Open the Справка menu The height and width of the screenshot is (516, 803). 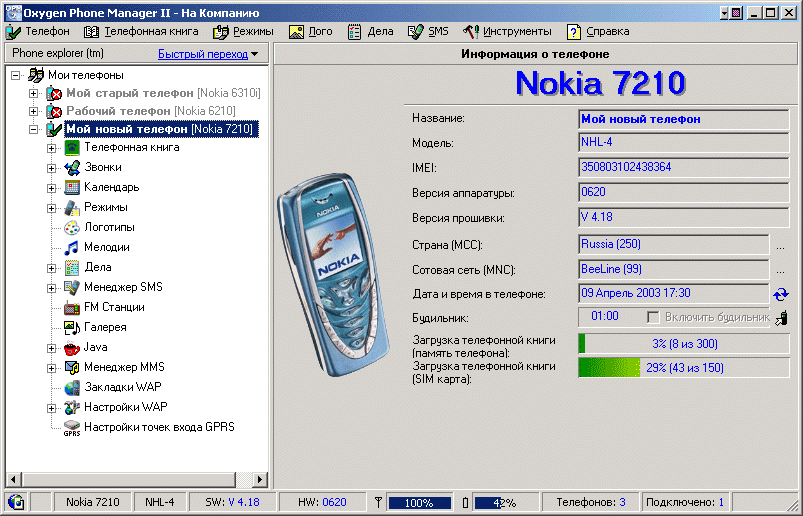coord(598,32)
